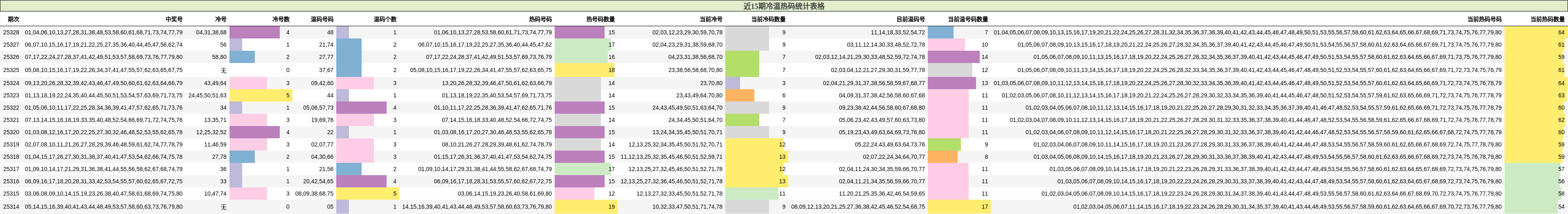1568x214 pixels.
Task: Click period number 25319
Action: pos(11,144)
